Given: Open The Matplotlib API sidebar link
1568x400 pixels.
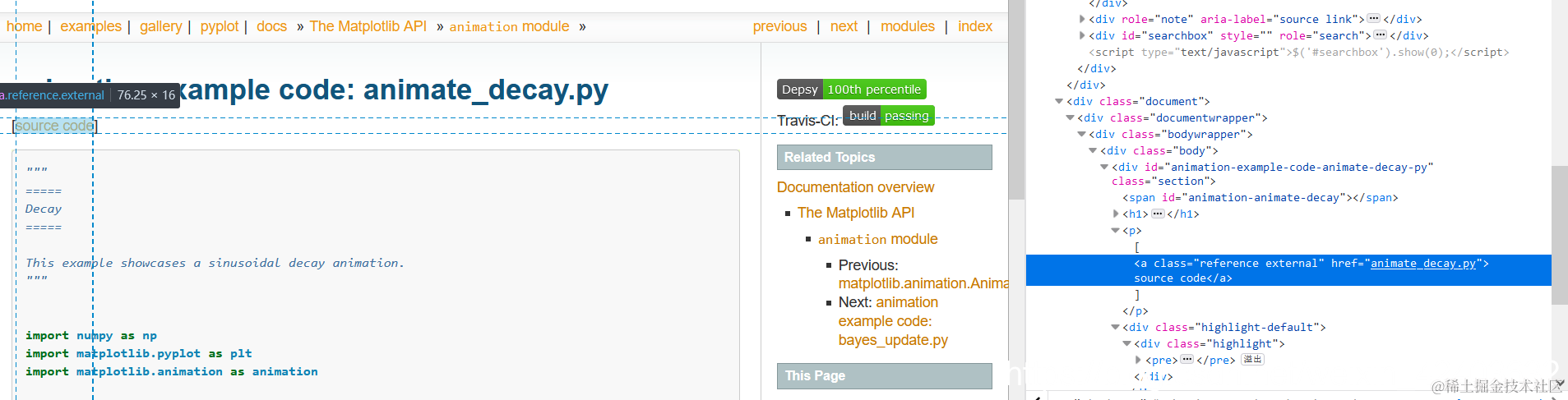Looking at the screenshot, I should pyautogui.click(x=856, y=213).
